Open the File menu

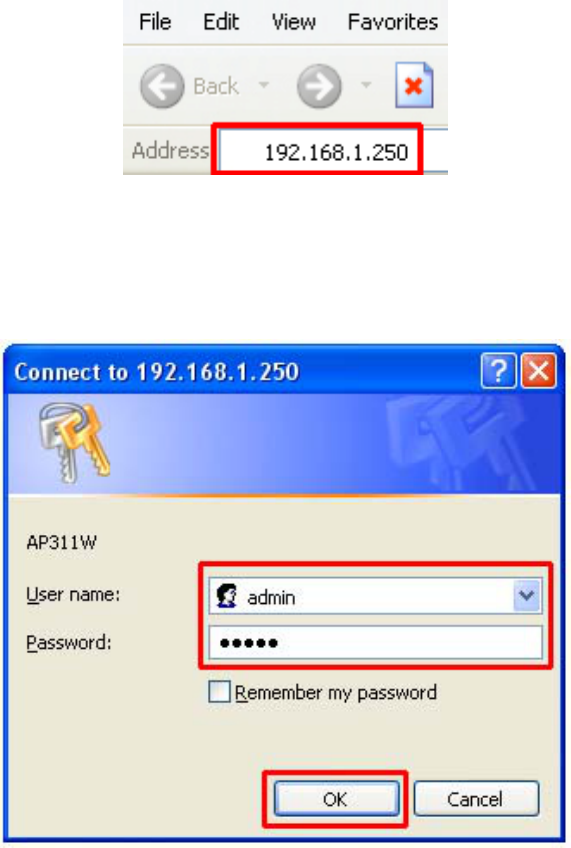(155, 22)
